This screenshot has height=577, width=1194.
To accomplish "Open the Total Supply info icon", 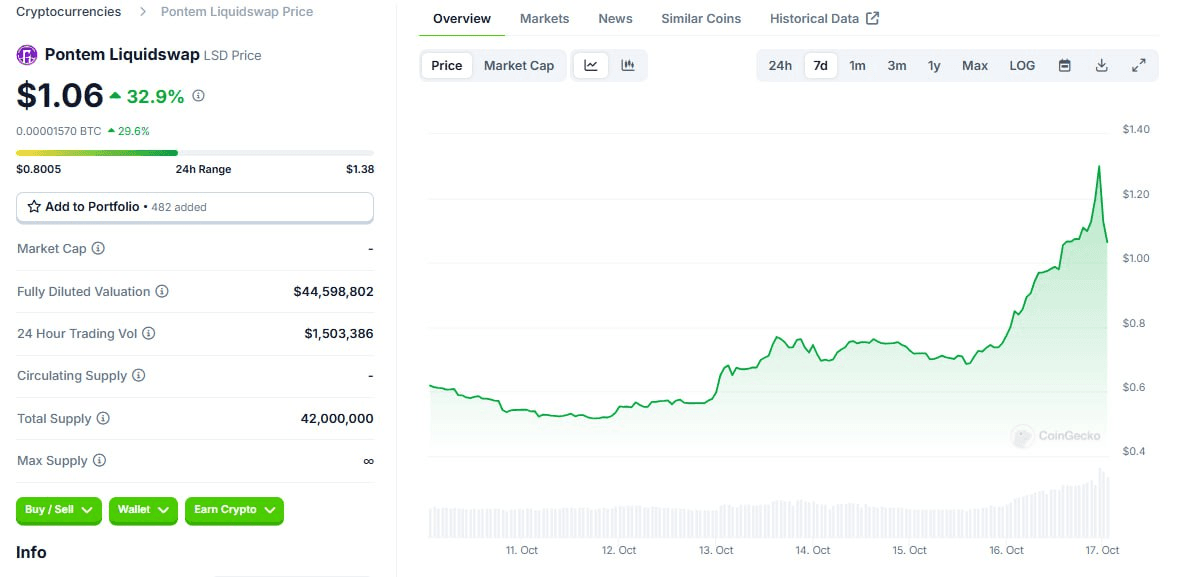I will point(104,418).
